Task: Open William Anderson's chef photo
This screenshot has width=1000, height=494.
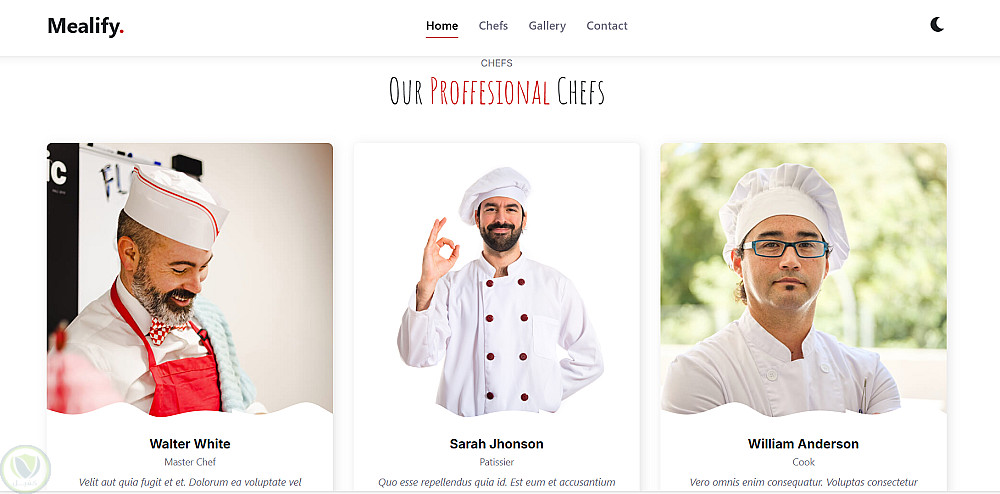Action: [804, 279]
